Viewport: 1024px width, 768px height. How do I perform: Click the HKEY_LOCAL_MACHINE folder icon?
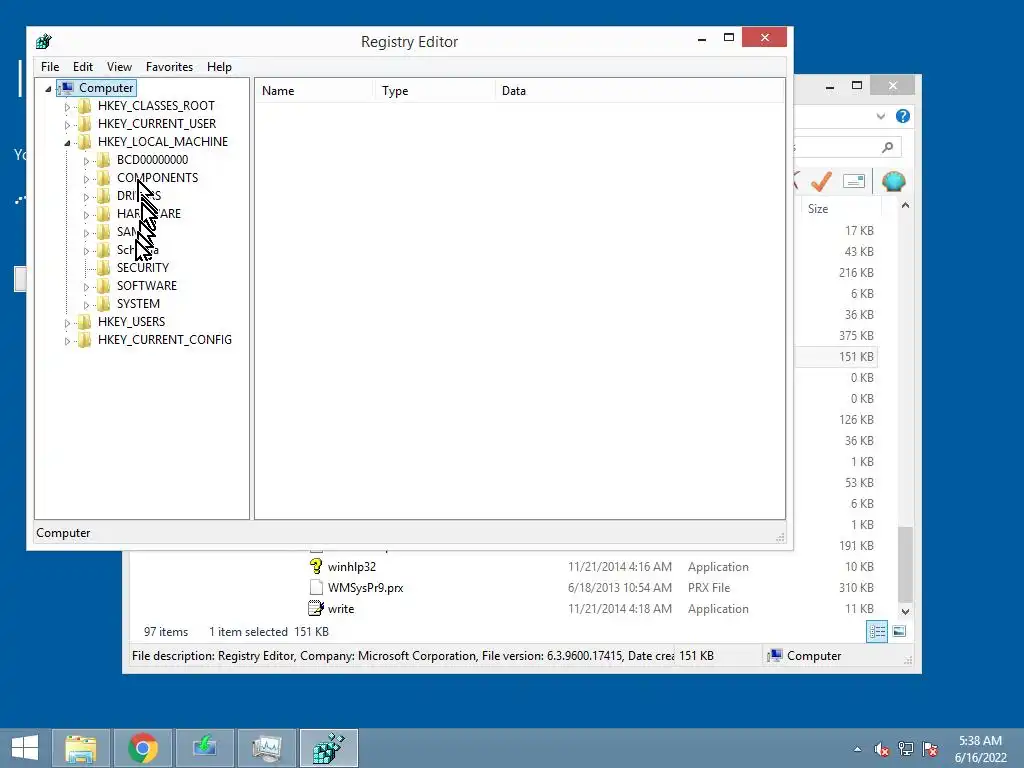(84, 142)
